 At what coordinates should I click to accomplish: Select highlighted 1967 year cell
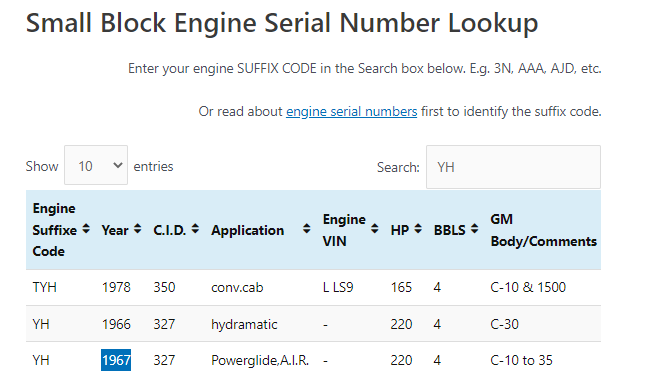tap(116, 360)
